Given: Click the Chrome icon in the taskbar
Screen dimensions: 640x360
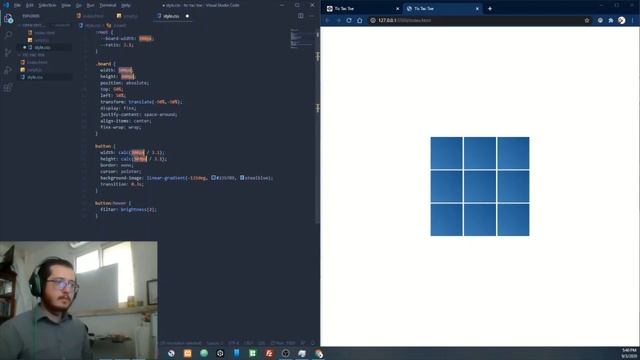Looking at the screenshot, I should [x=318, y=353].
